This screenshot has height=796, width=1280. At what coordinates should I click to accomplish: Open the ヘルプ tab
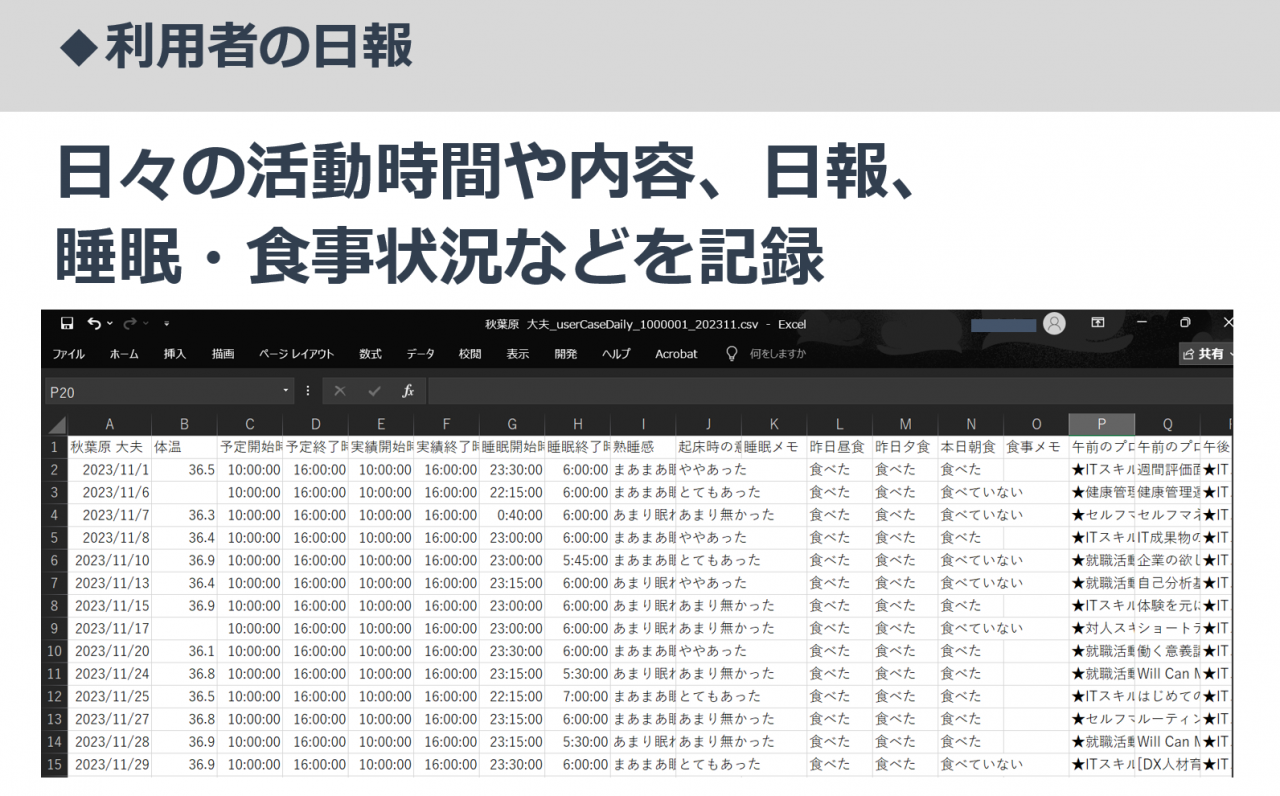pos(616,354)
